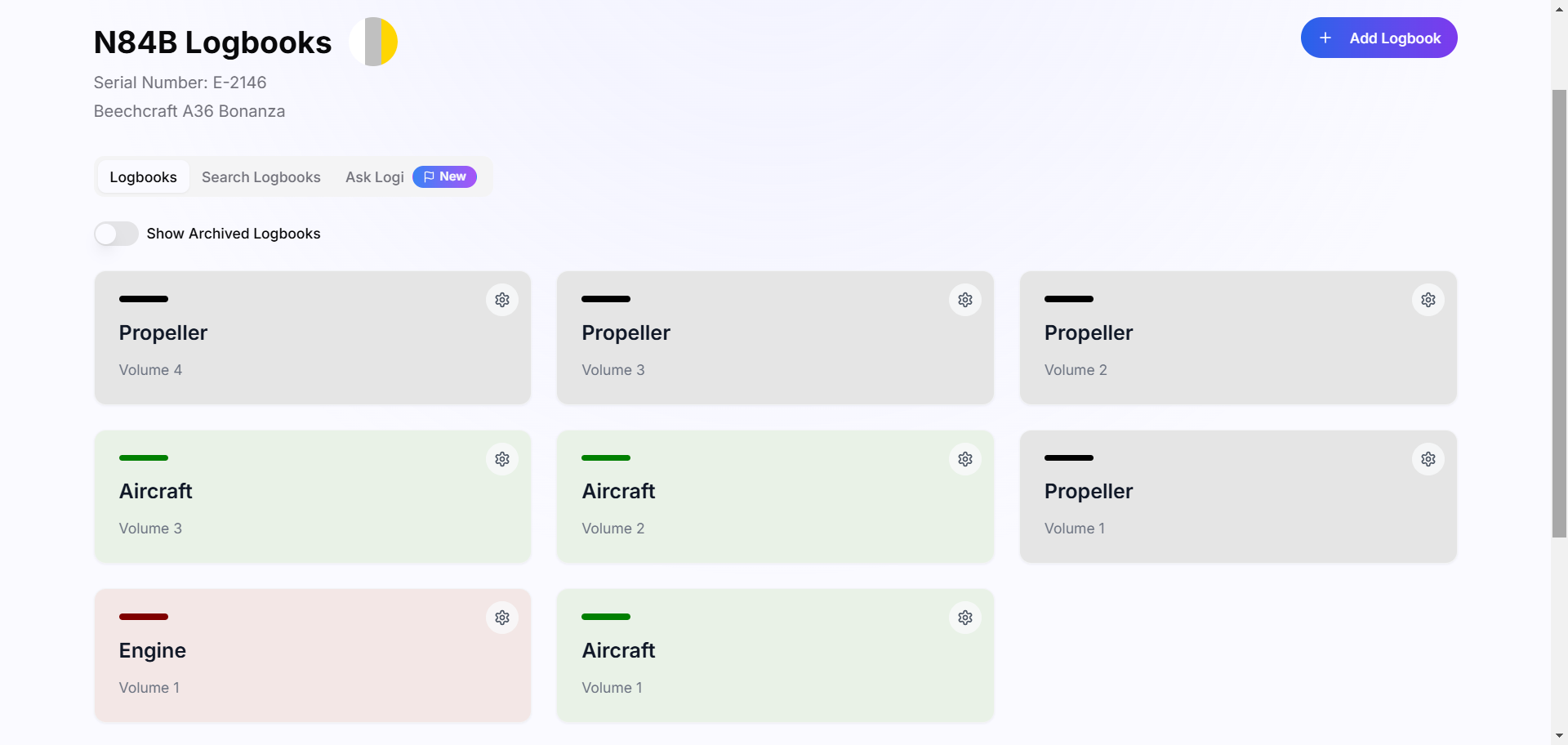Open settings for Propeller Volume 4 logbook
Screen dimensions: 1568x745
501,300
